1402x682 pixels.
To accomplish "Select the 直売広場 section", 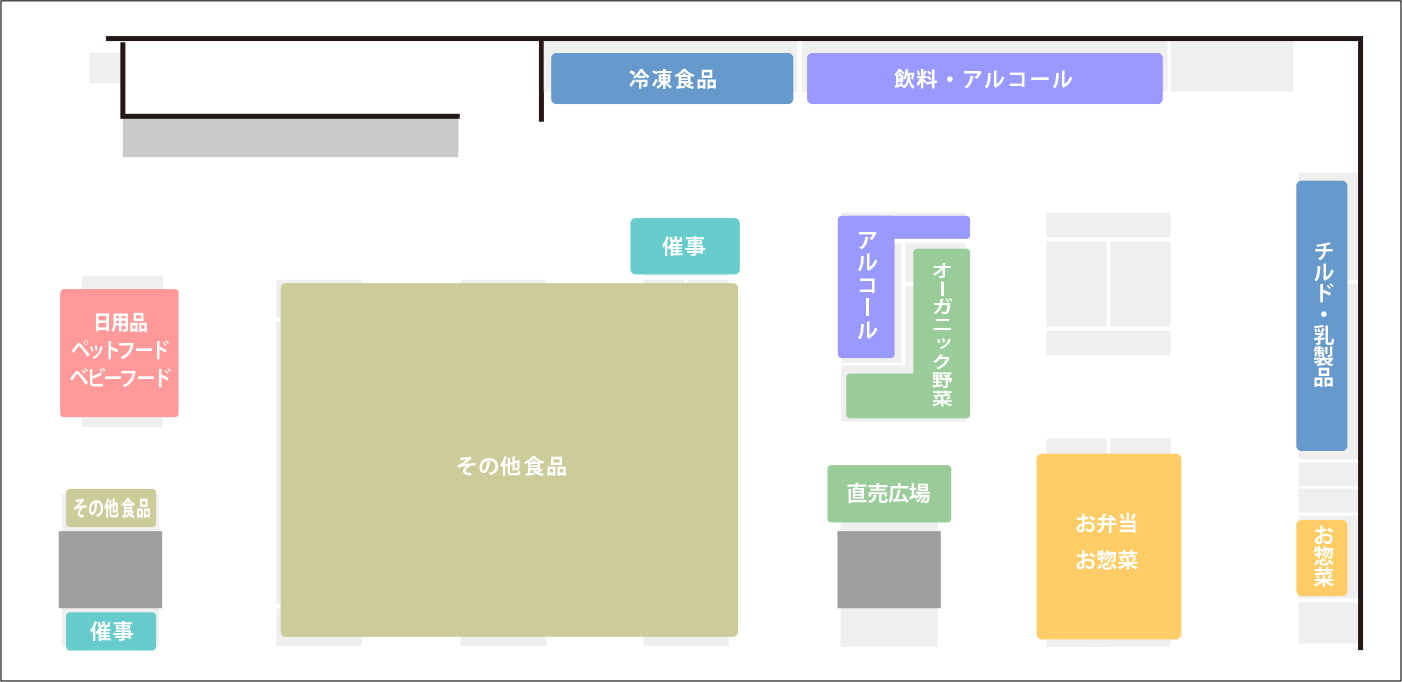I will [x=889, y=493].
